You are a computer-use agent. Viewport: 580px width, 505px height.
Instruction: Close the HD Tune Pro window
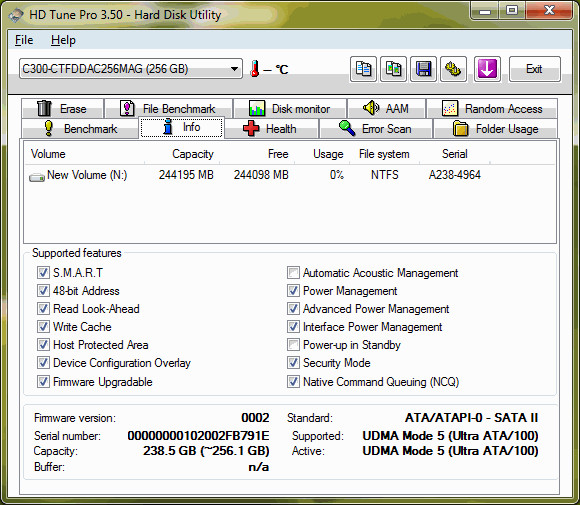click(x=549, y=11)
